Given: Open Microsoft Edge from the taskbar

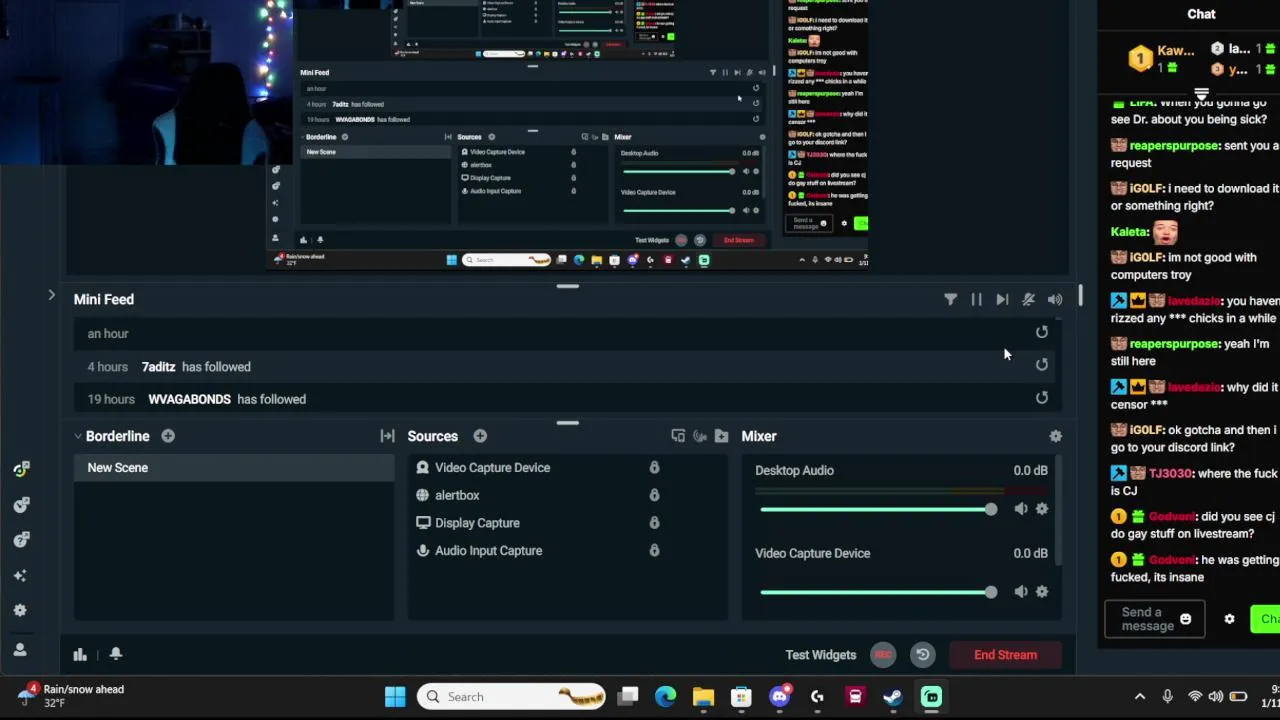Looking at the screenshot, I should tap(665, 697).
